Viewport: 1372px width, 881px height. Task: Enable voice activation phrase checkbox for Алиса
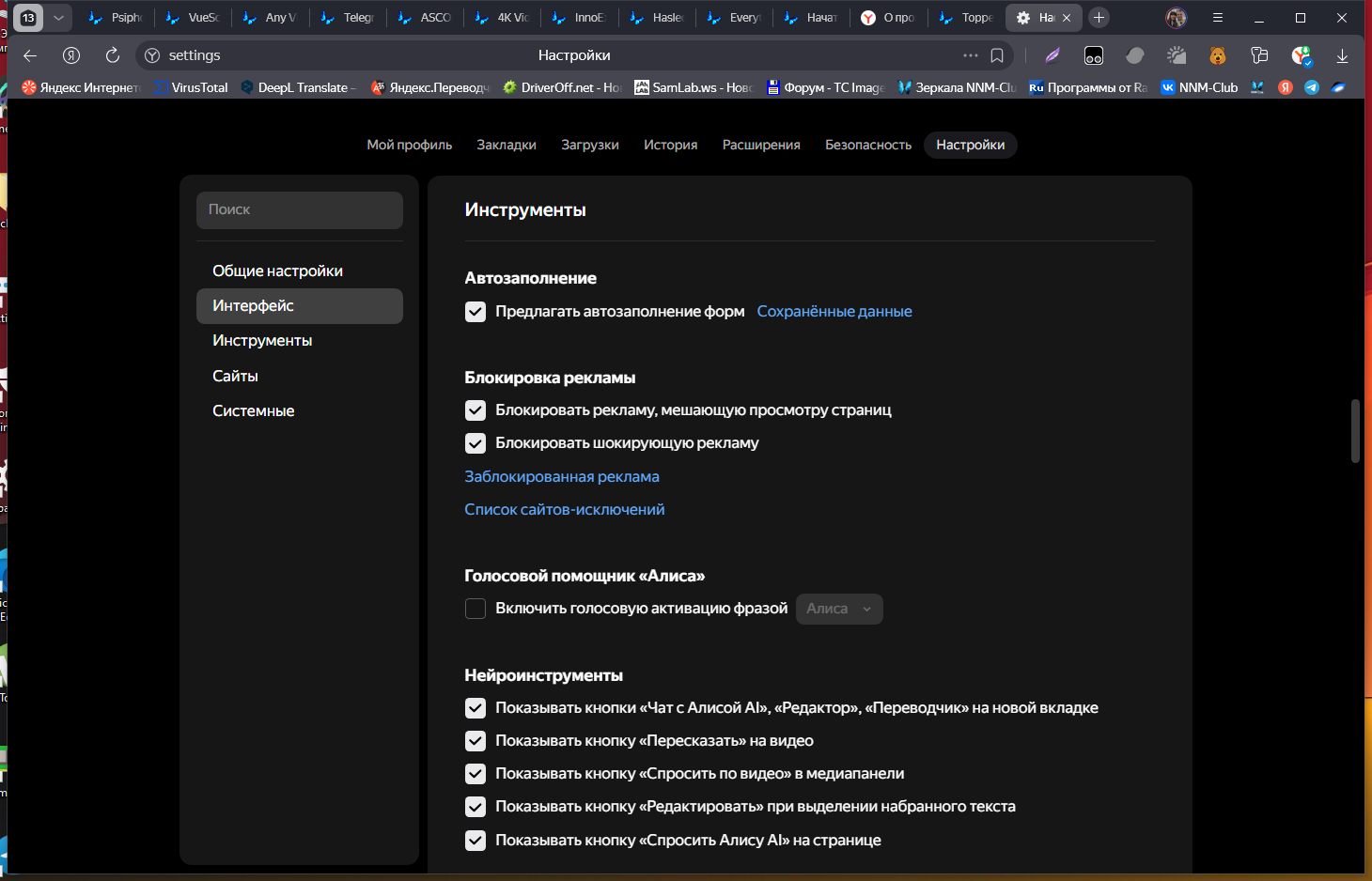click(476, 609)
